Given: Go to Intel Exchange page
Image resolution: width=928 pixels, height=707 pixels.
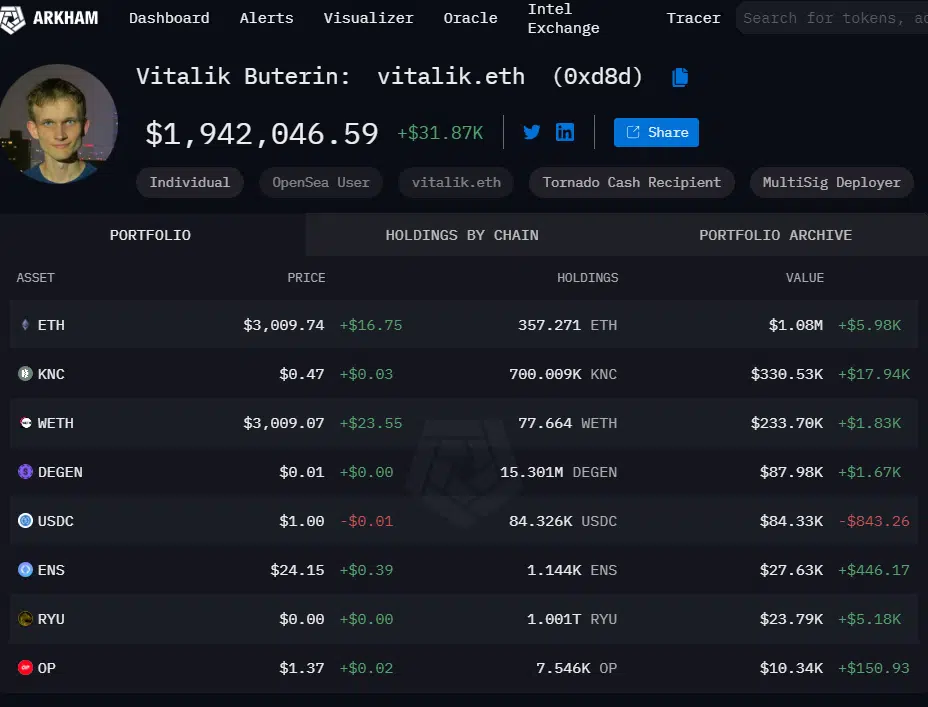Looking at the screenshot, I should coord(563,18).
